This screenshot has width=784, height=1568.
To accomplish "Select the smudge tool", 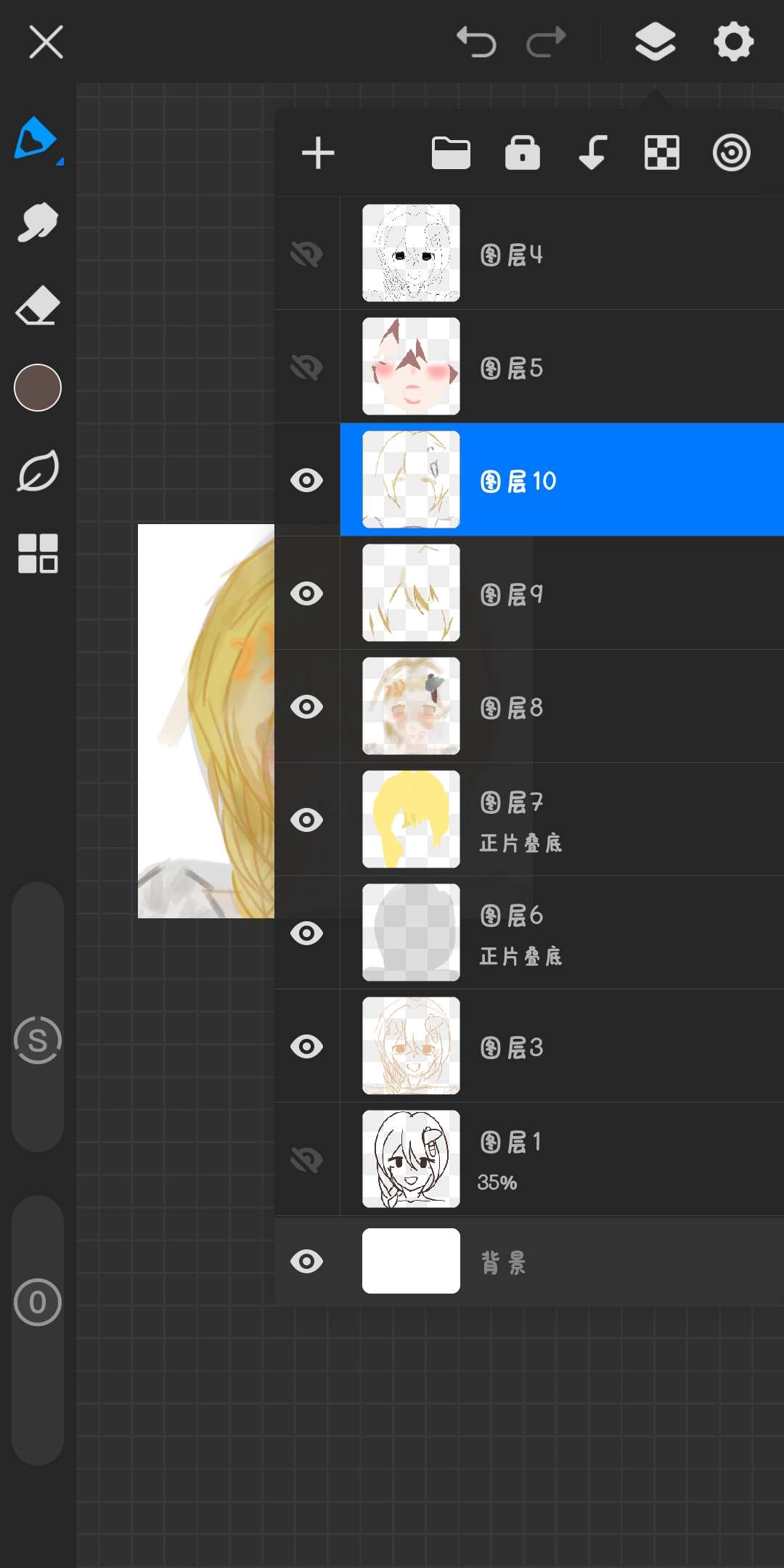I will click(37, 222).
